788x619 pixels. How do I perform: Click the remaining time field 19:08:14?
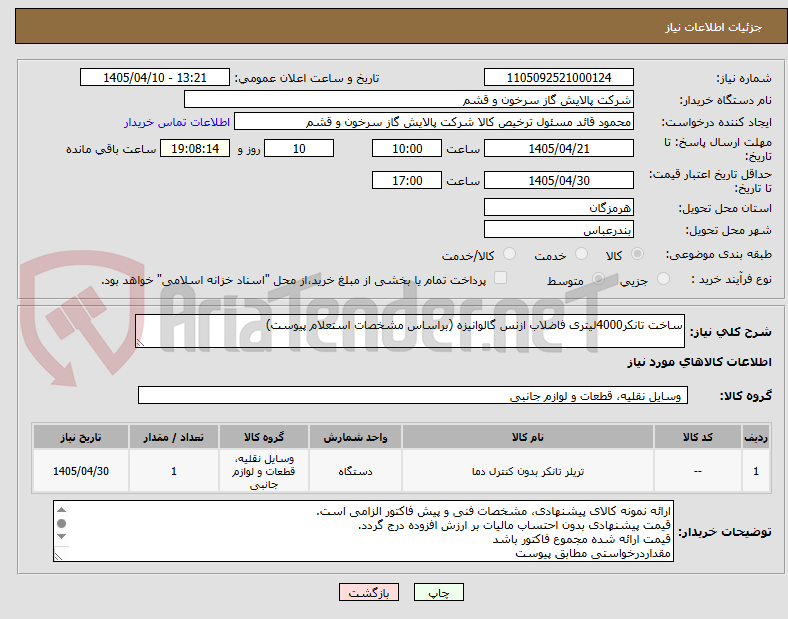point(195,149)
